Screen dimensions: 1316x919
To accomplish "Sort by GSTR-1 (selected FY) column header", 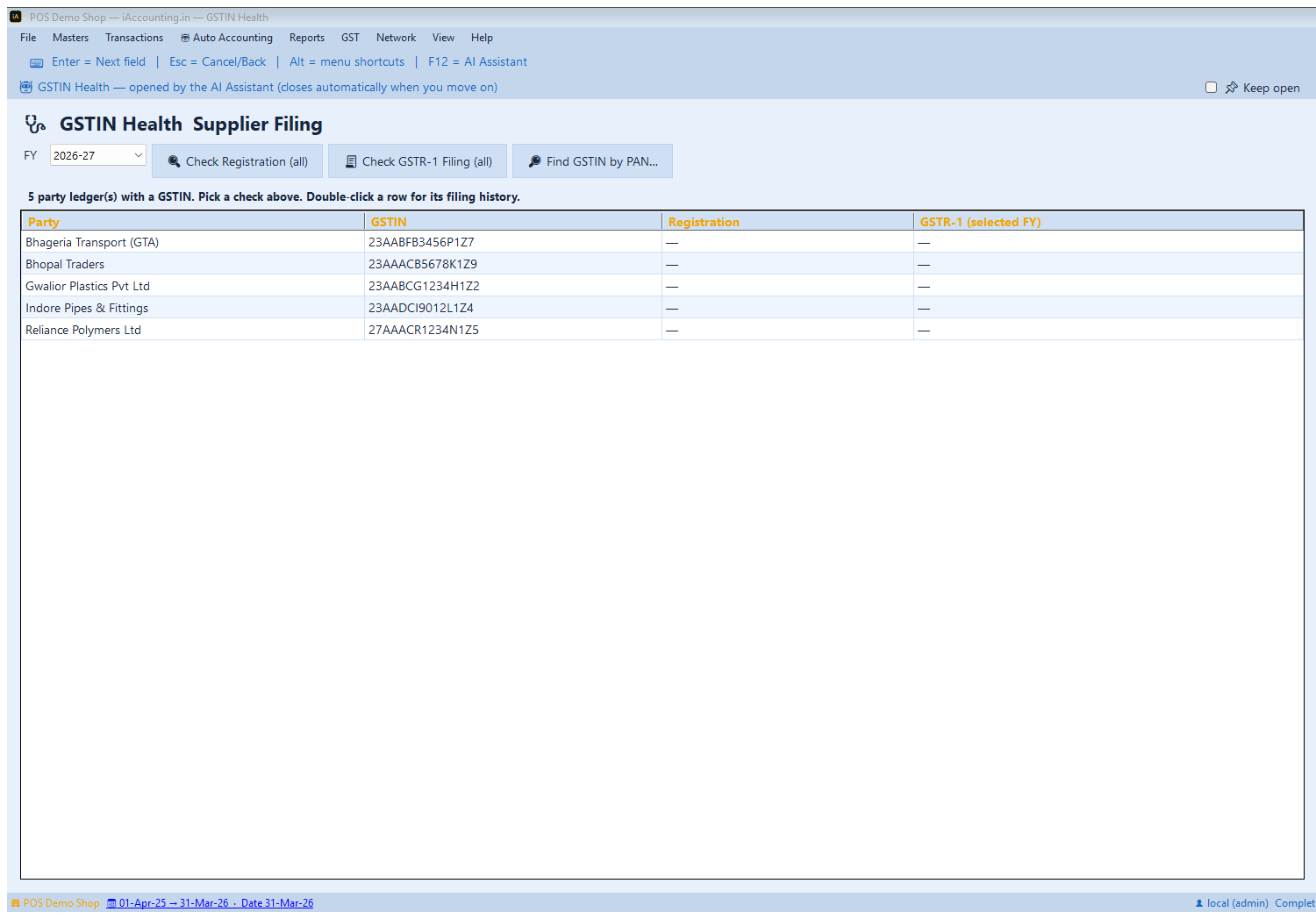I will point(1108,222).
